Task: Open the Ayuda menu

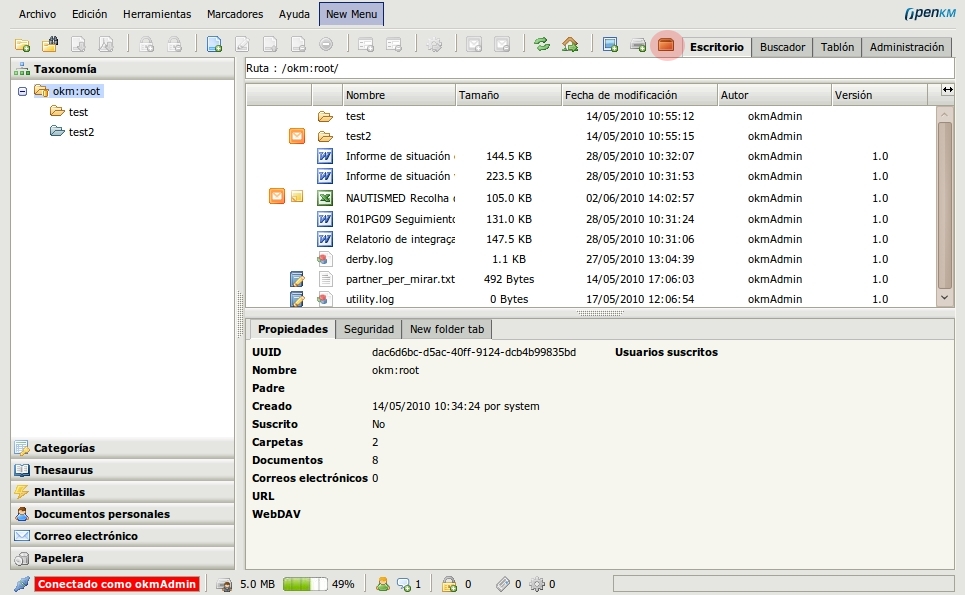Action: (294, 14)
